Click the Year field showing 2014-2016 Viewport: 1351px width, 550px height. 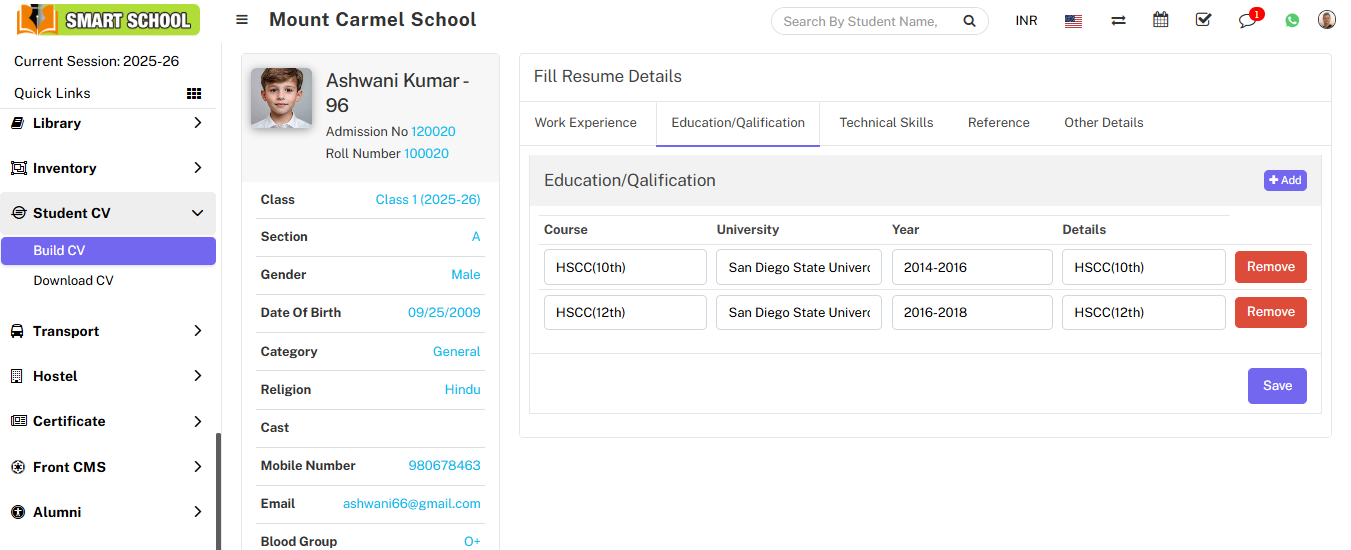pos(971,267)
